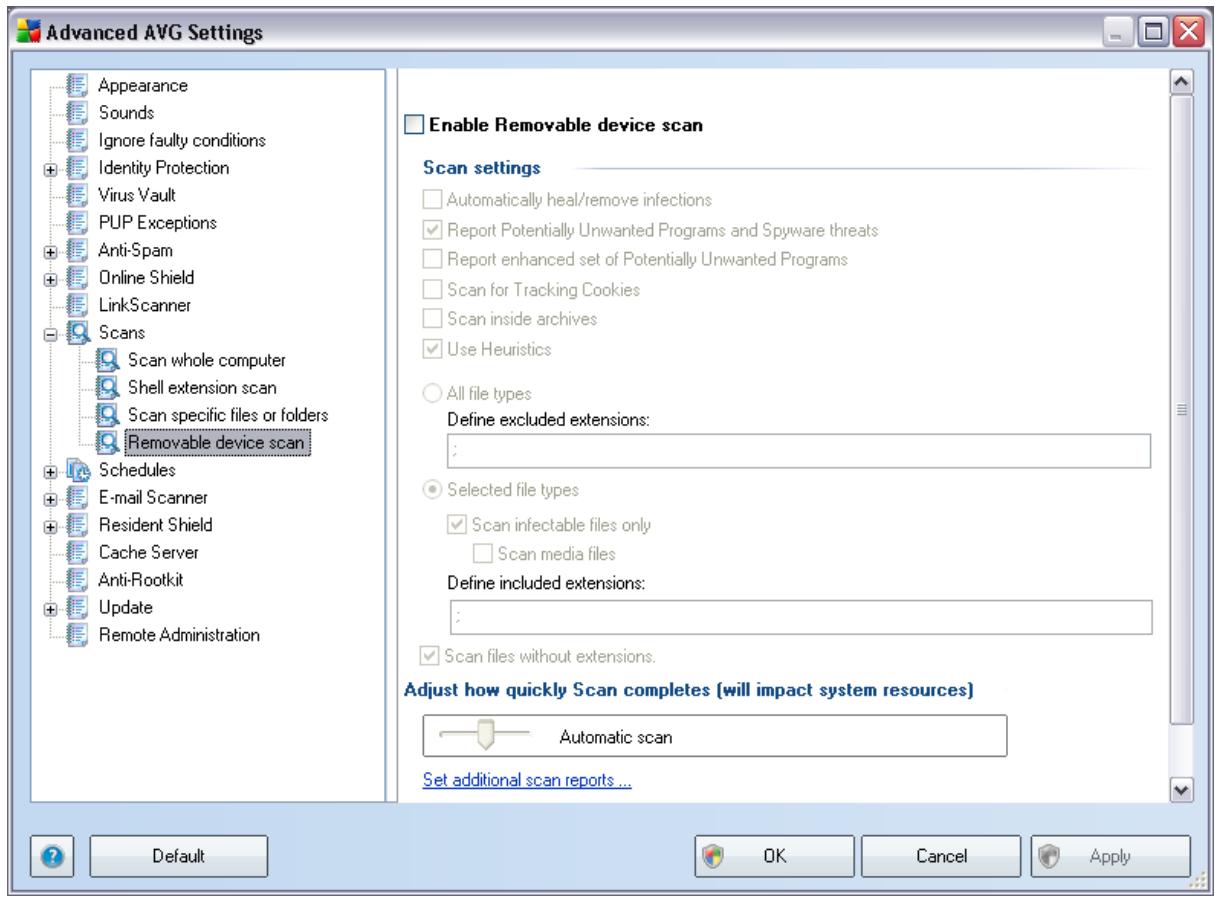The width and height of the screenshot is (1215, 898).
Task: Toggle Report Potentially Unwanted Programs and Spyware threats
Action: click(x=433, y=230)
